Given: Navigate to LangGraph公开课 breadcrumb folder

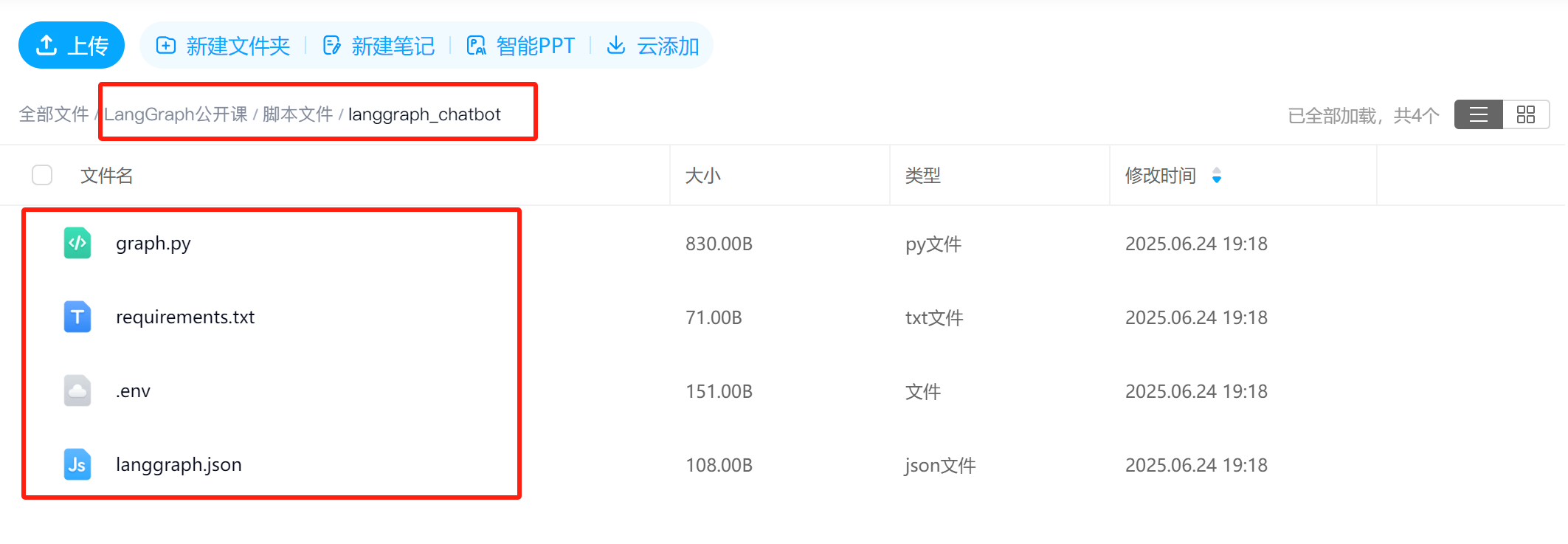Looking at the screenshot, I should click(176, 114).
